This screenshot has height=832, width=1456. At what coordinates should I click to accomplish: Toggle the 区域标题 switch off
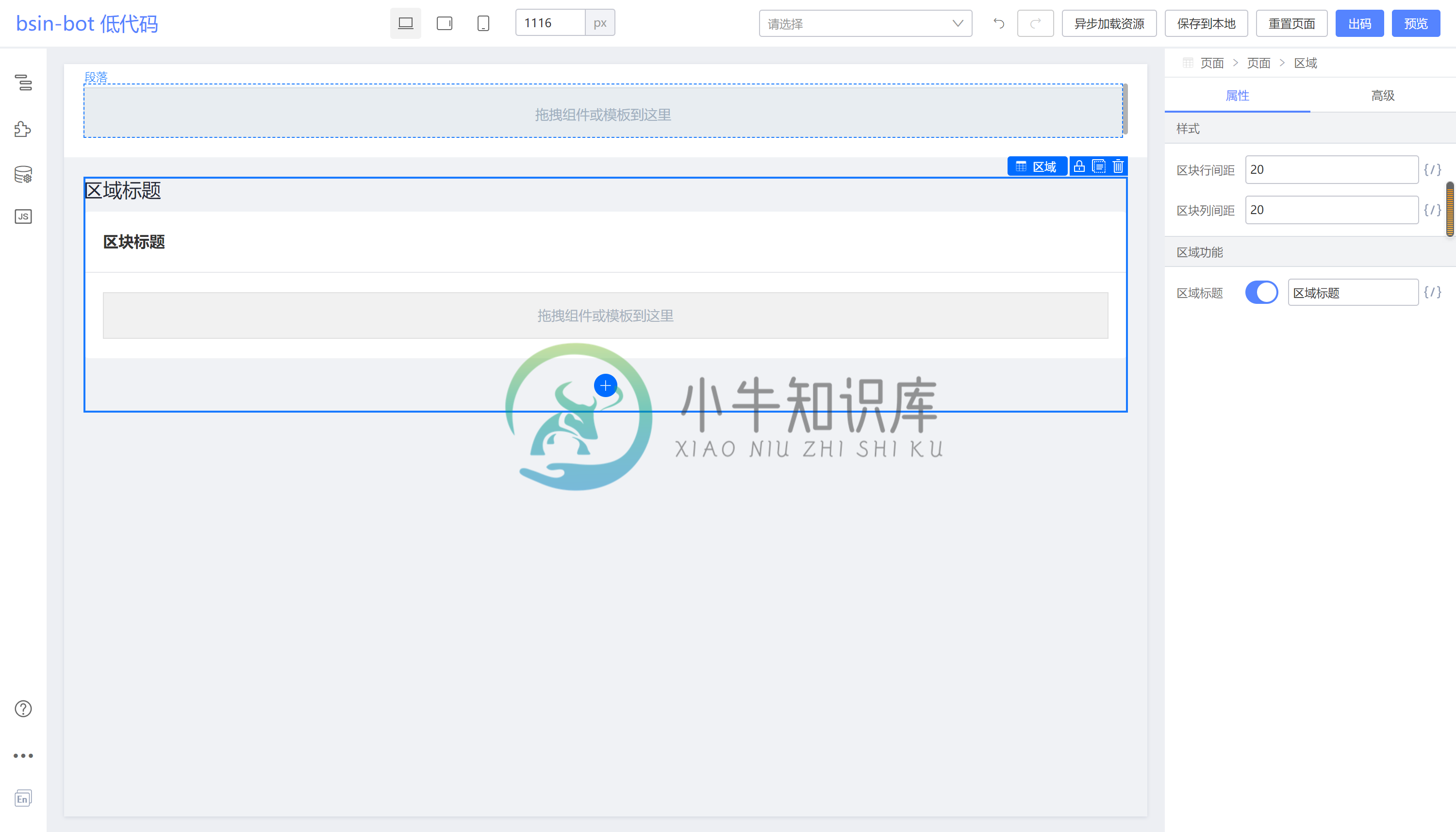click(x=1262, y=292)
